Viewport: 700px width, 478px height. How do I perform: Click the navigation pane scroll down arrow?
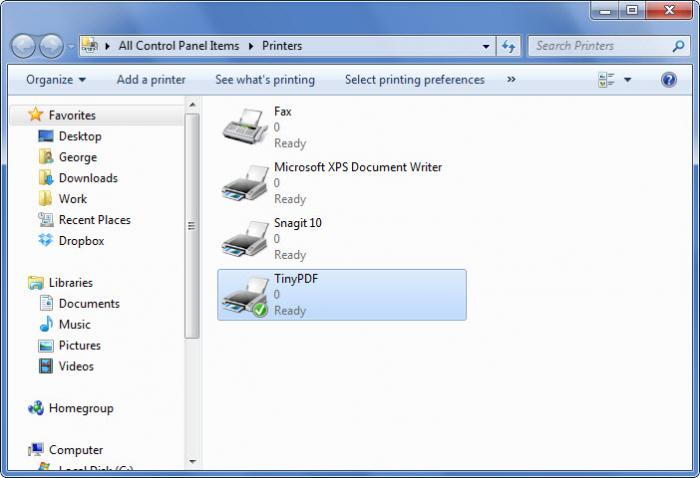192,461
